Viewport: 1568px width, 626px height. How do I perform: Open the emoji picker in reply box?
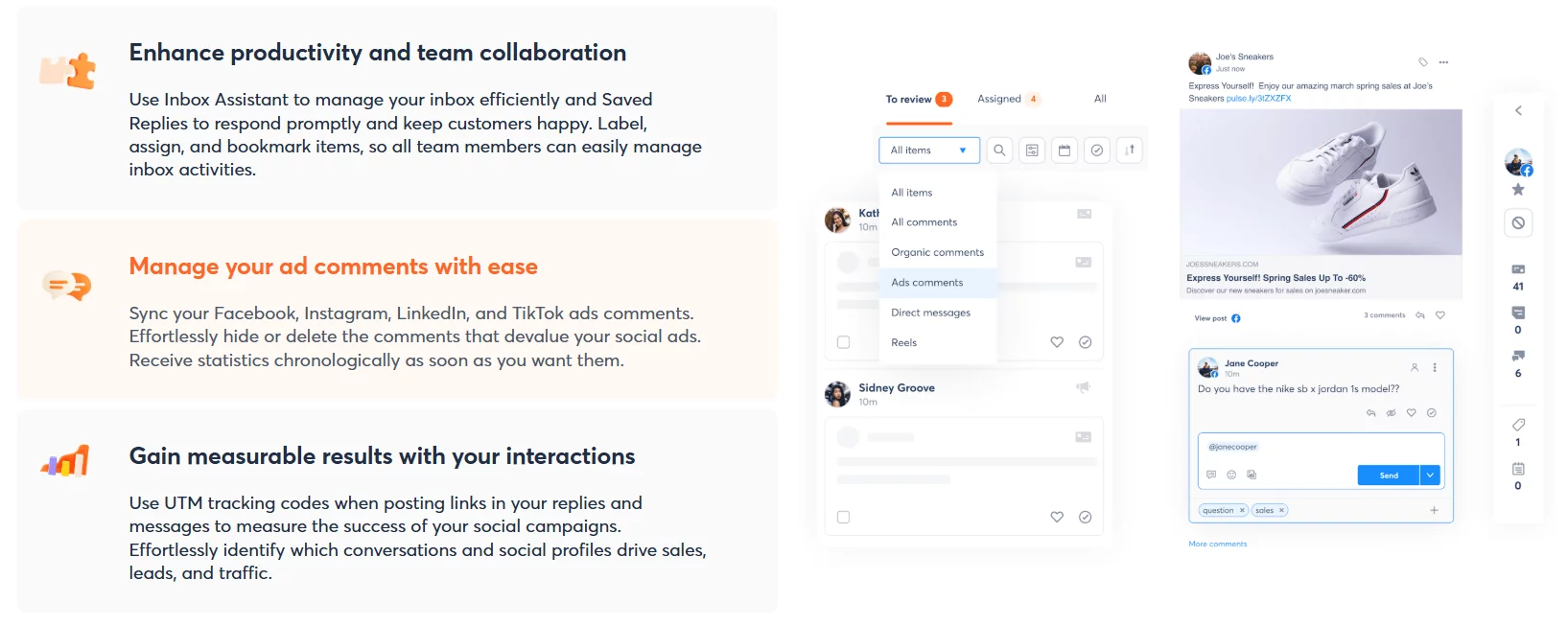[1231, 475]
